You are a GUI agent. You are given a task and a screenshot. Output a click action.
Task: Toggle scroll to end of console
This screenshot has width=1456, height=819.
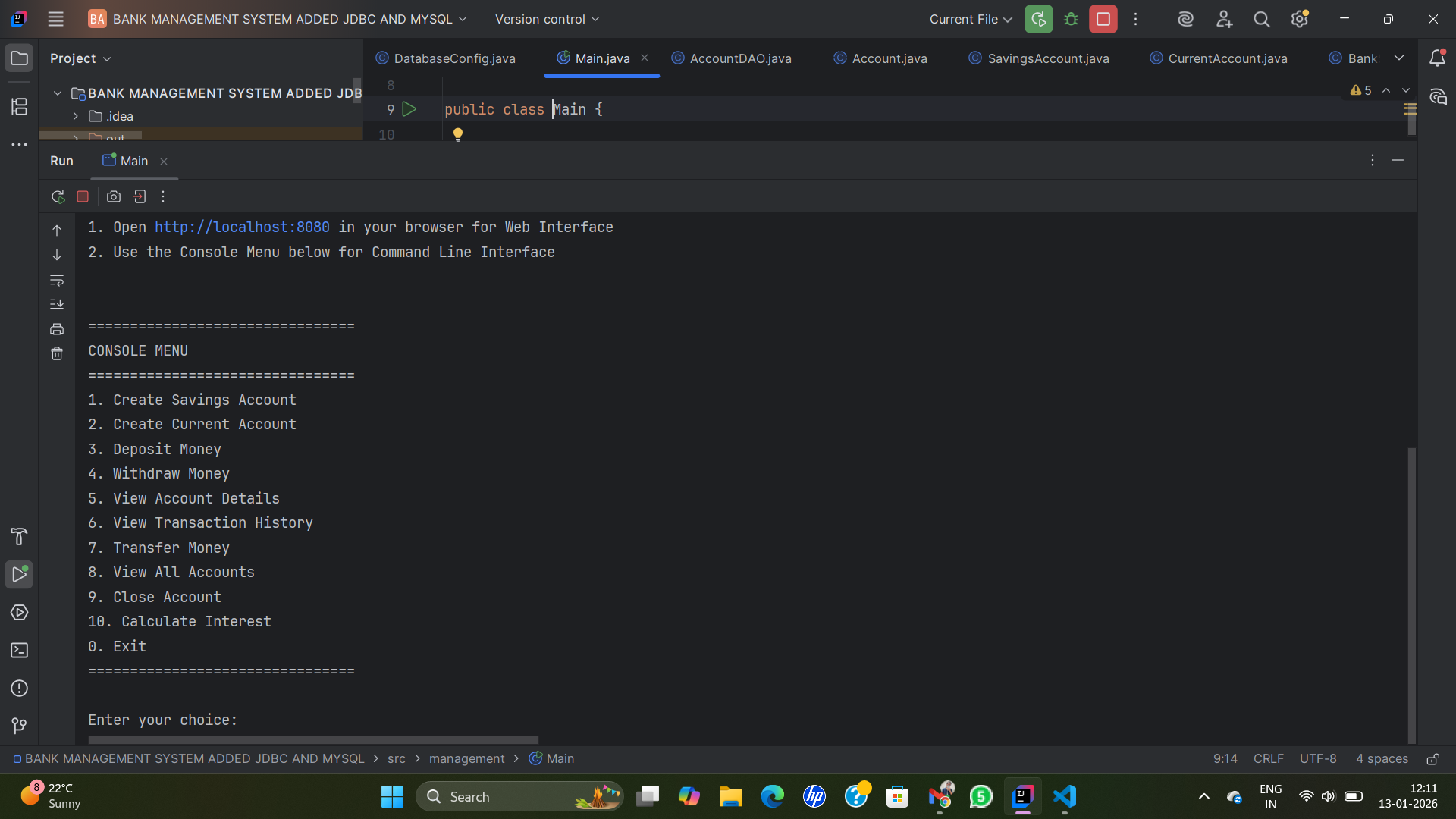coord(57,304)
